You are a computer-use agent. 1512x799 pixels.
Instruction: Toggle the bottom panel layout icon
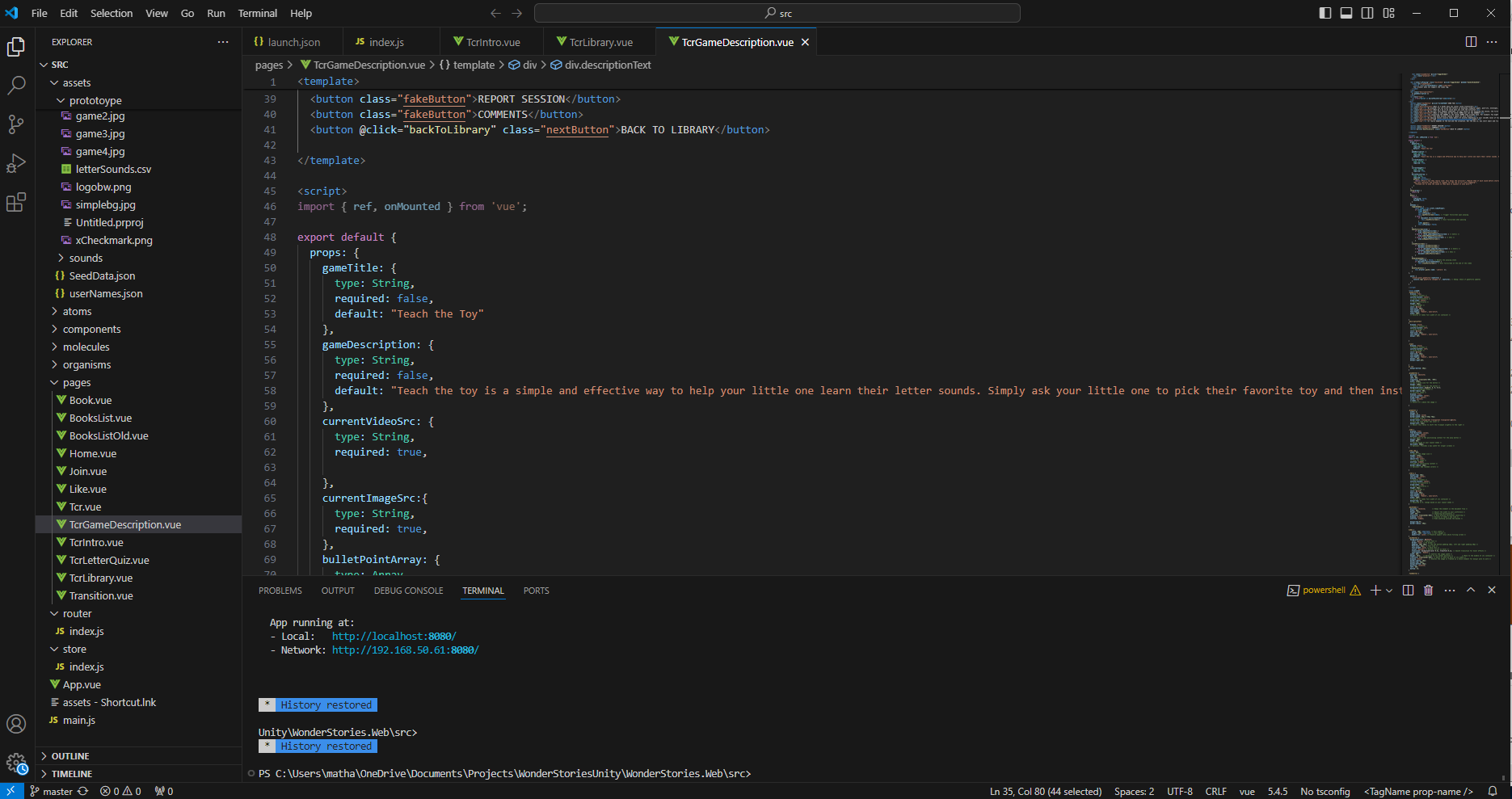coord(1346,13)
